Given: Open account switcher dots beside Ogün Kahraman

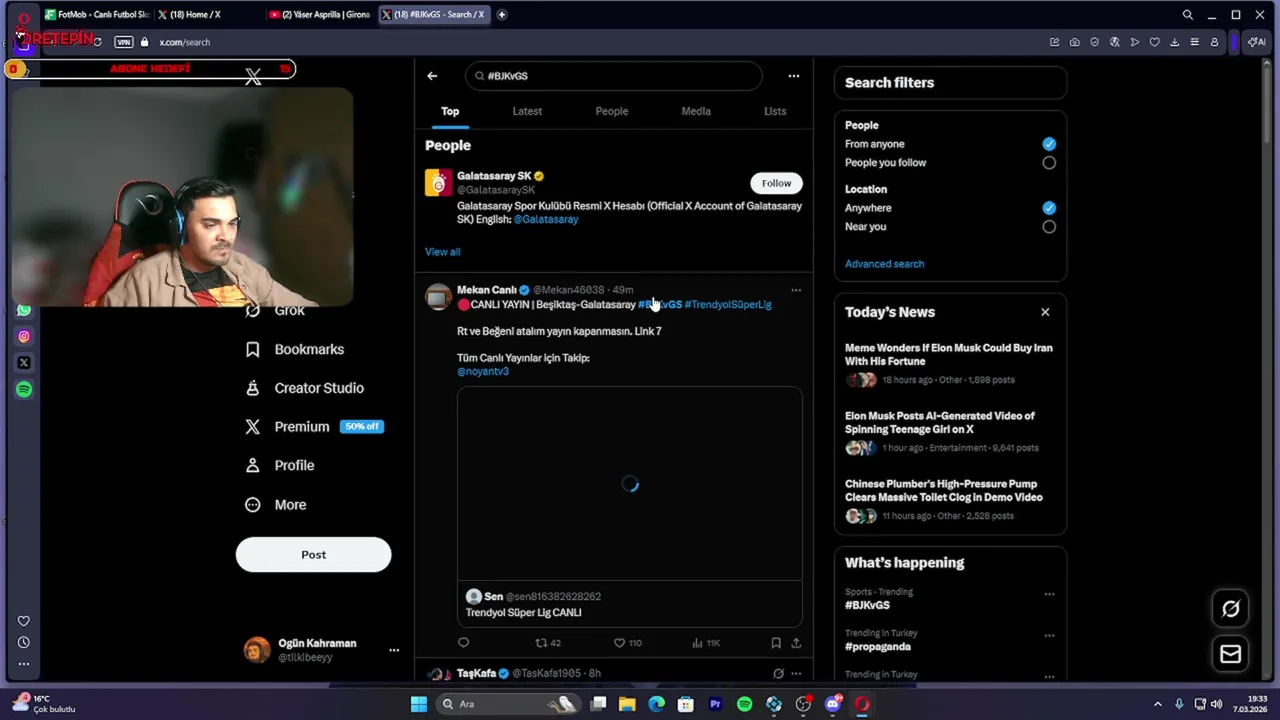Looking at the screenshot, I should pos(394,650).
